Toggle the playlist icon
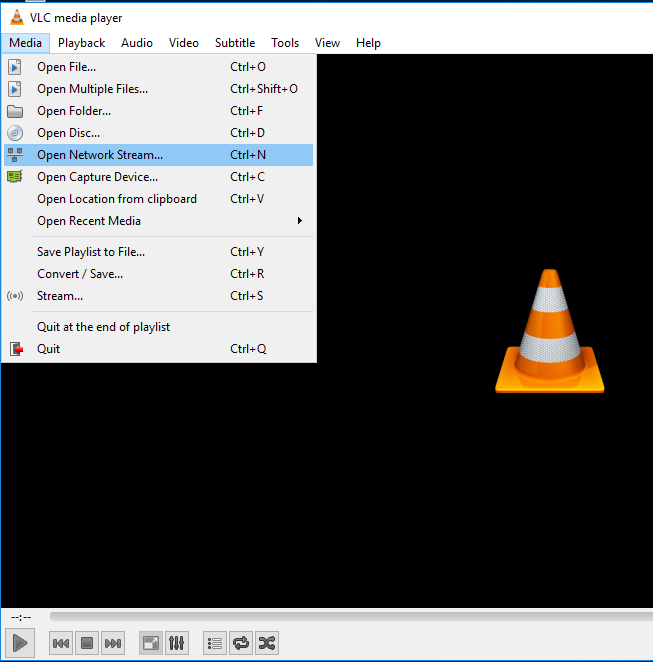The image size is (653, 662). pyautogui.click(x=215, y=643)
